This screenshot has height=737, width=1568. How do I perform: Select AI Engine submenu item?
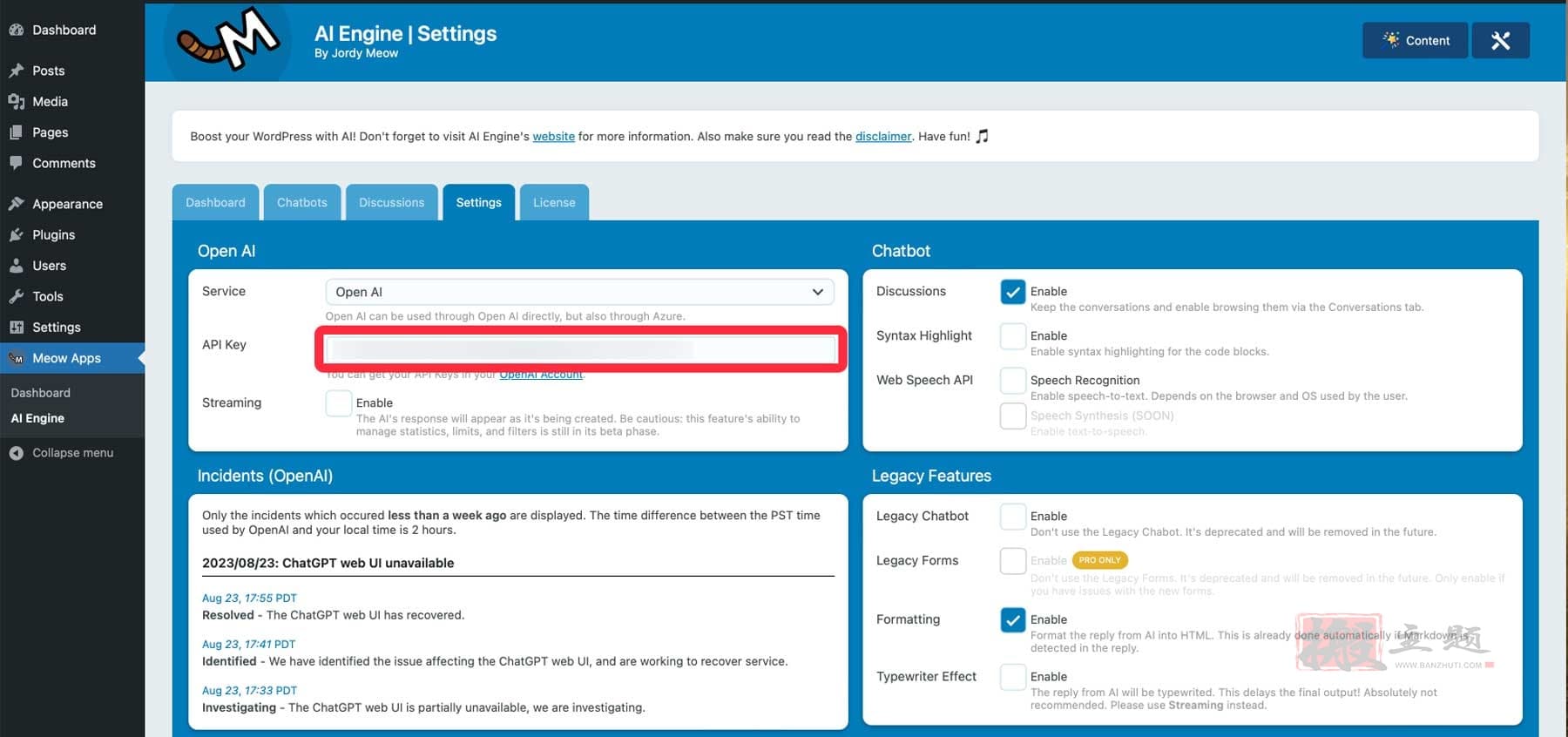(x=37, y=418)
